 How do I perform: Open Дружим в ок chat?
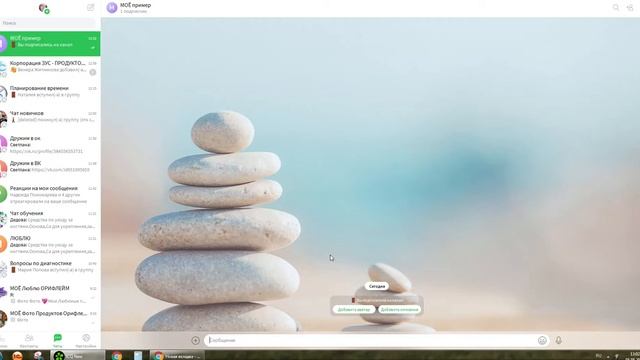pos(50,144)
